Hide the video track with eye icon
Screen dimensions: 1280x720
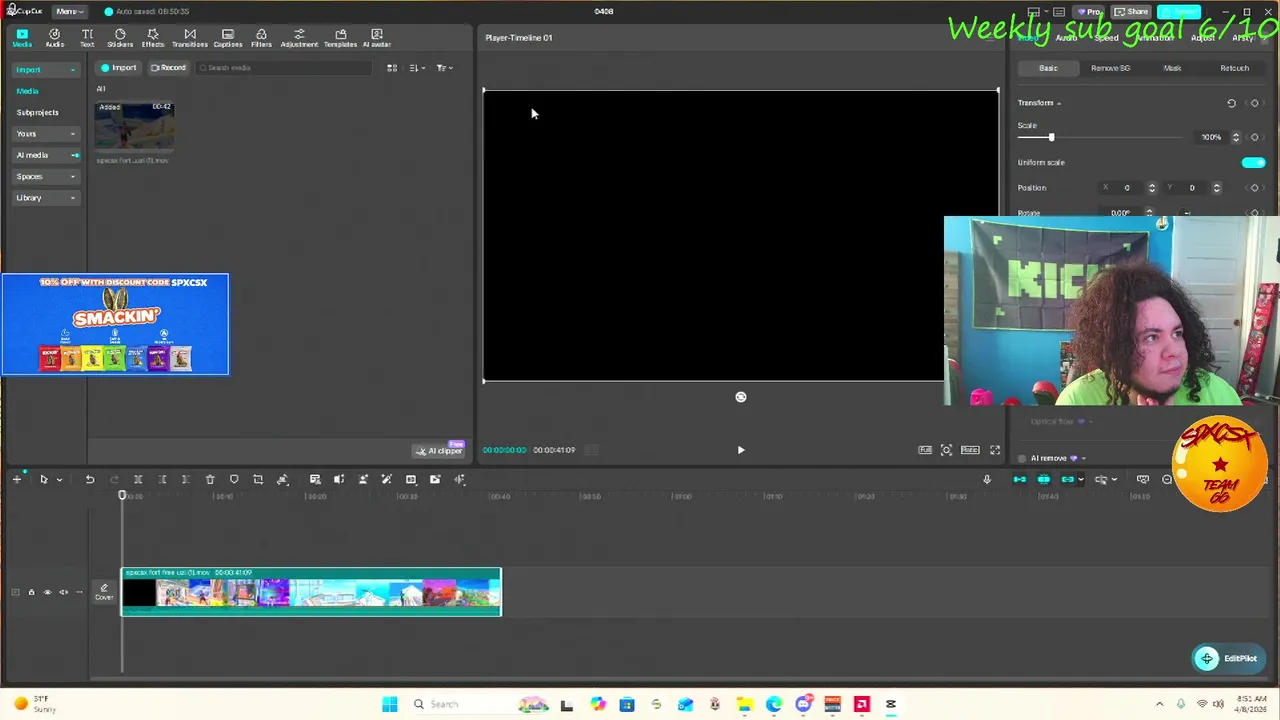tap(47, 592)
